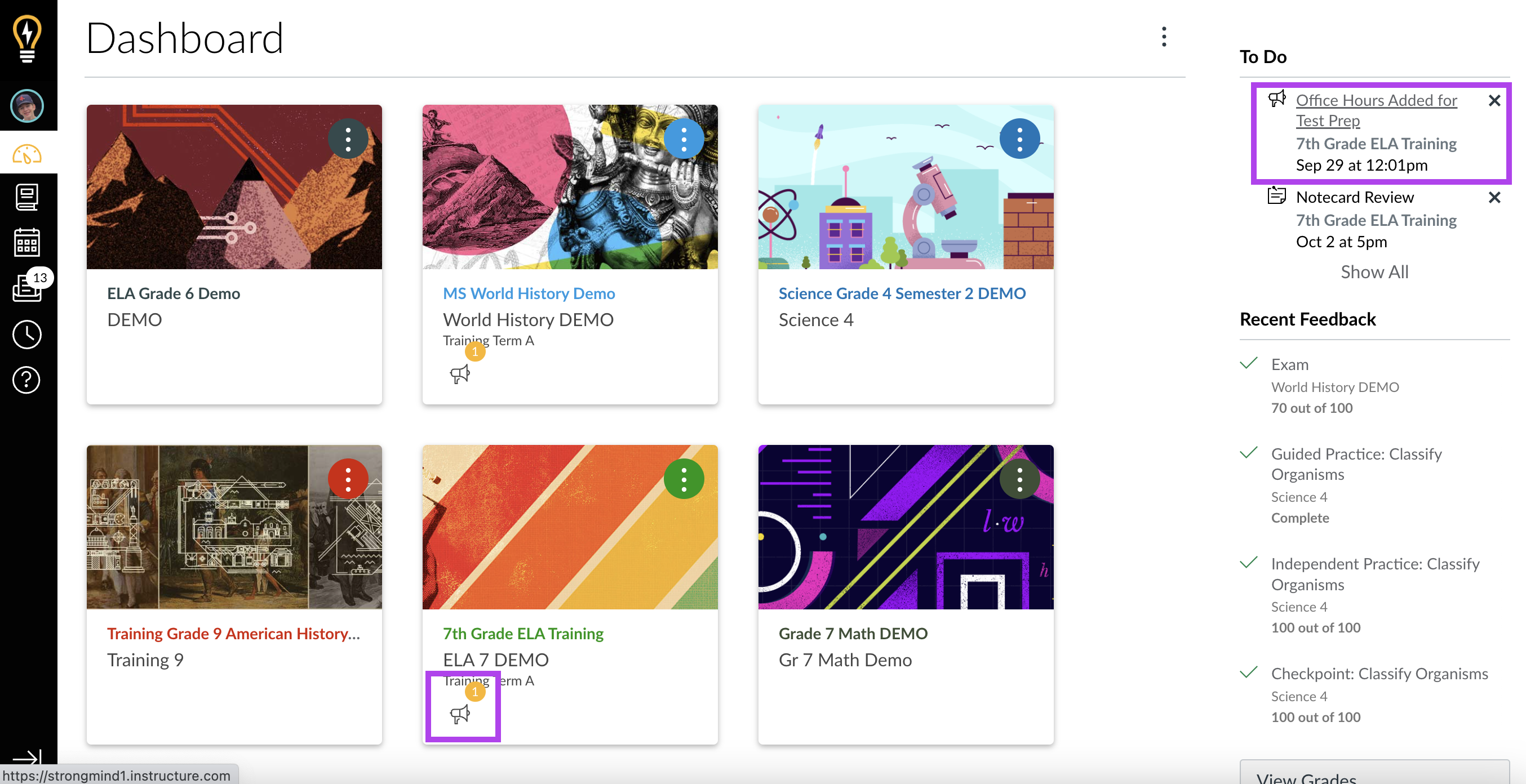1526x784 pixels.
Task: Open 7th Grade ELA Training course
Action: tap(523, 633)
